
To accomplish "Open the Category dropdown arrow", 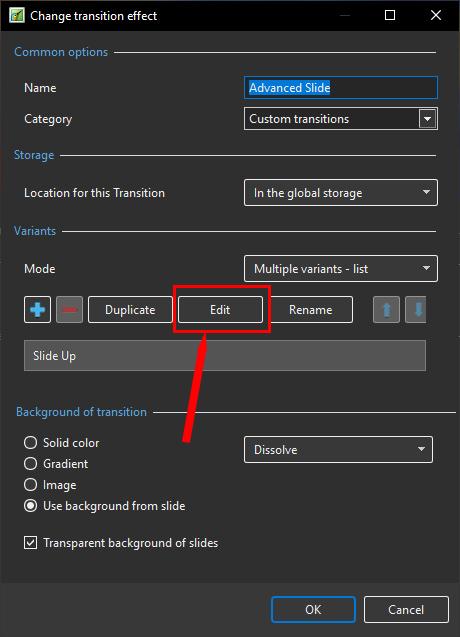I will pyautogui.click(x=427, y=119).
